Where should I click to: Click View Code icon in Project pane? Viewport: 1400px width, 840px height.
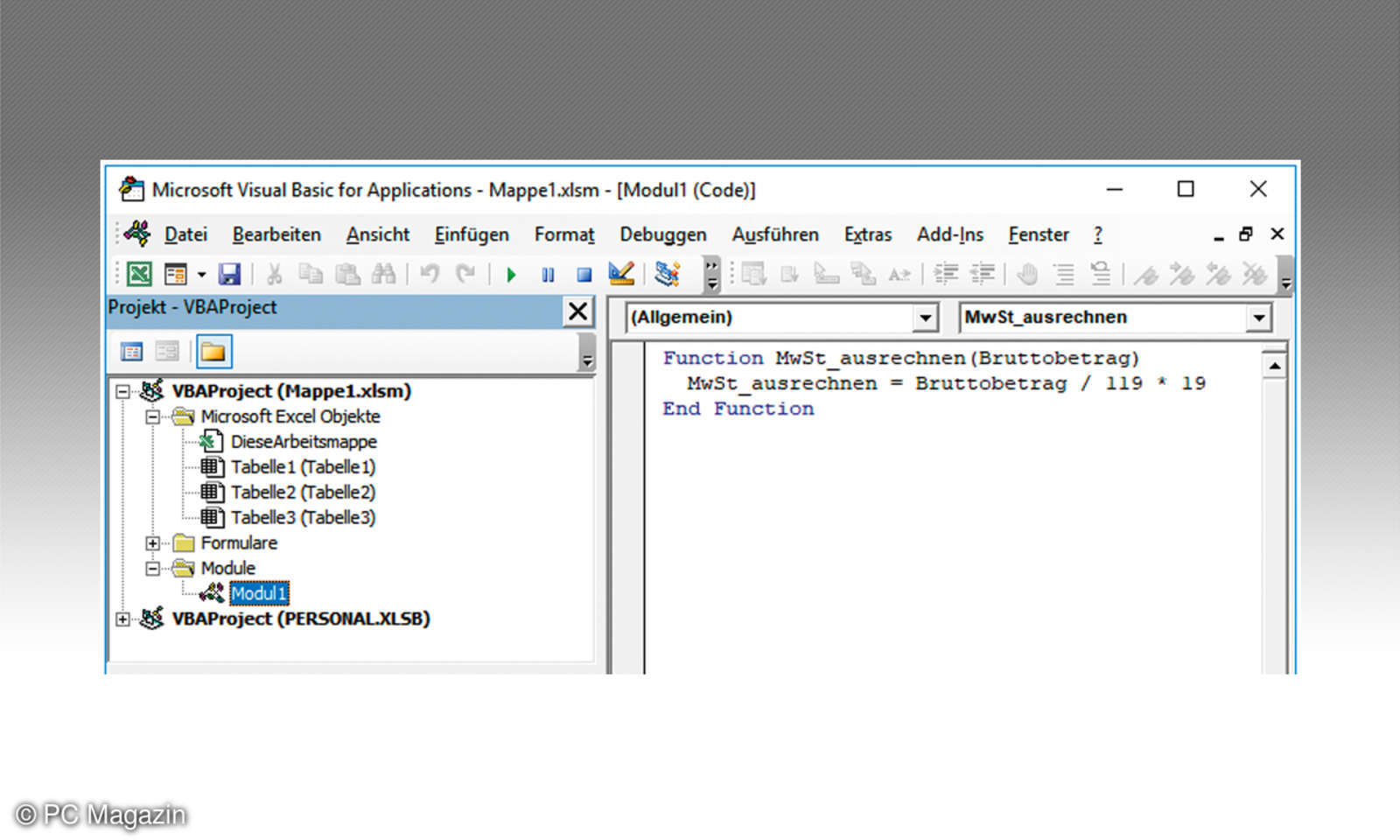tap(131, 352)
